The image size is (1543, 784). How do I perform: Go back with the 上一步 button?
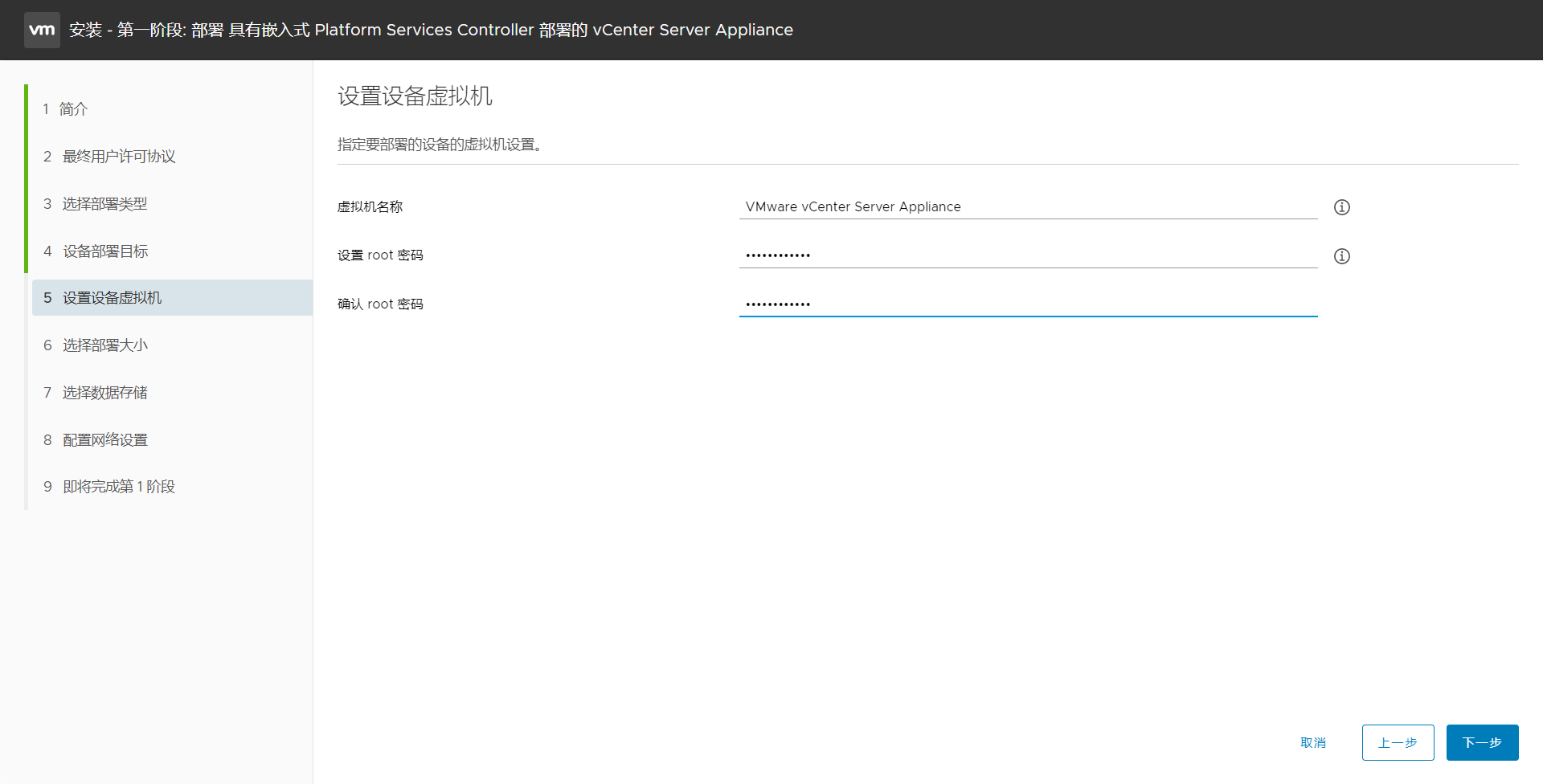[1398, 743]
